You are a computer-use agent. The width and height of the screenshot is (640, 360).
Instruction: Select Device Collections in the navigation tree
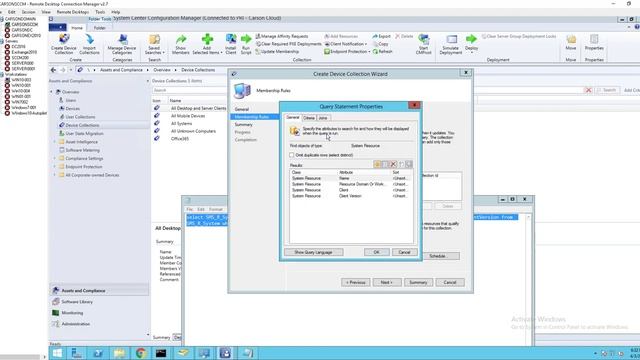(x=82, y=125)
